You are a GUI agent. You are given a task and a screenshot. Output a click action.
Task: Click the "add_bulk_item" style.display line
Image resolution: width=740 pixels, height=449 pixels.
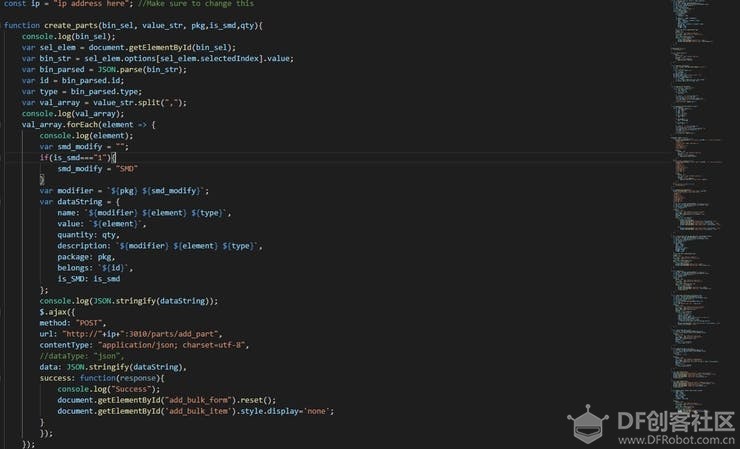coord(196,411)
